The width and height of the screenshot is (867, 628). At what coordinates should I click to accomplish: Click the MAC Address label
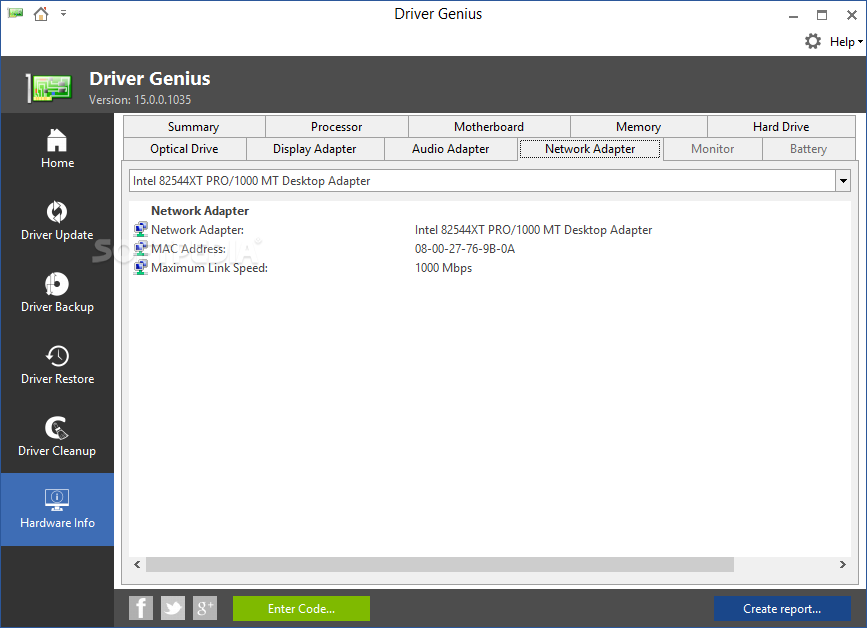189,249
